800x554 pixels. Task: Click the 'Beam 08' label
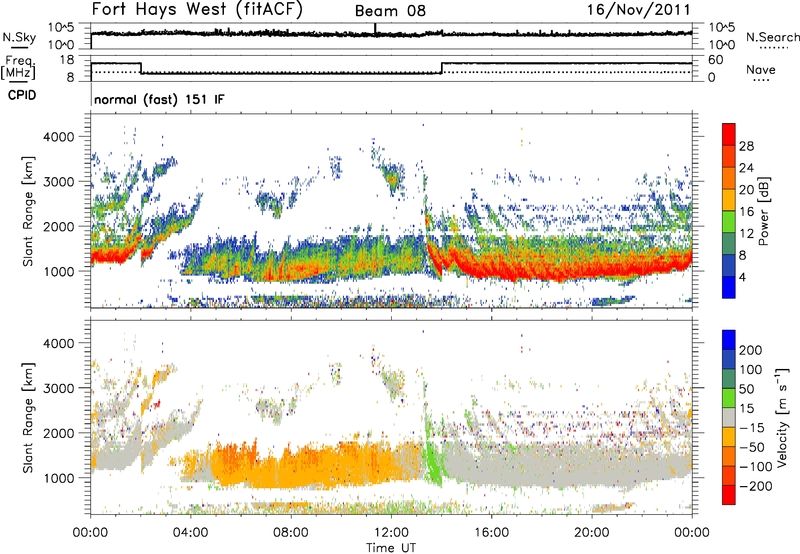click(x=390, y=11)
